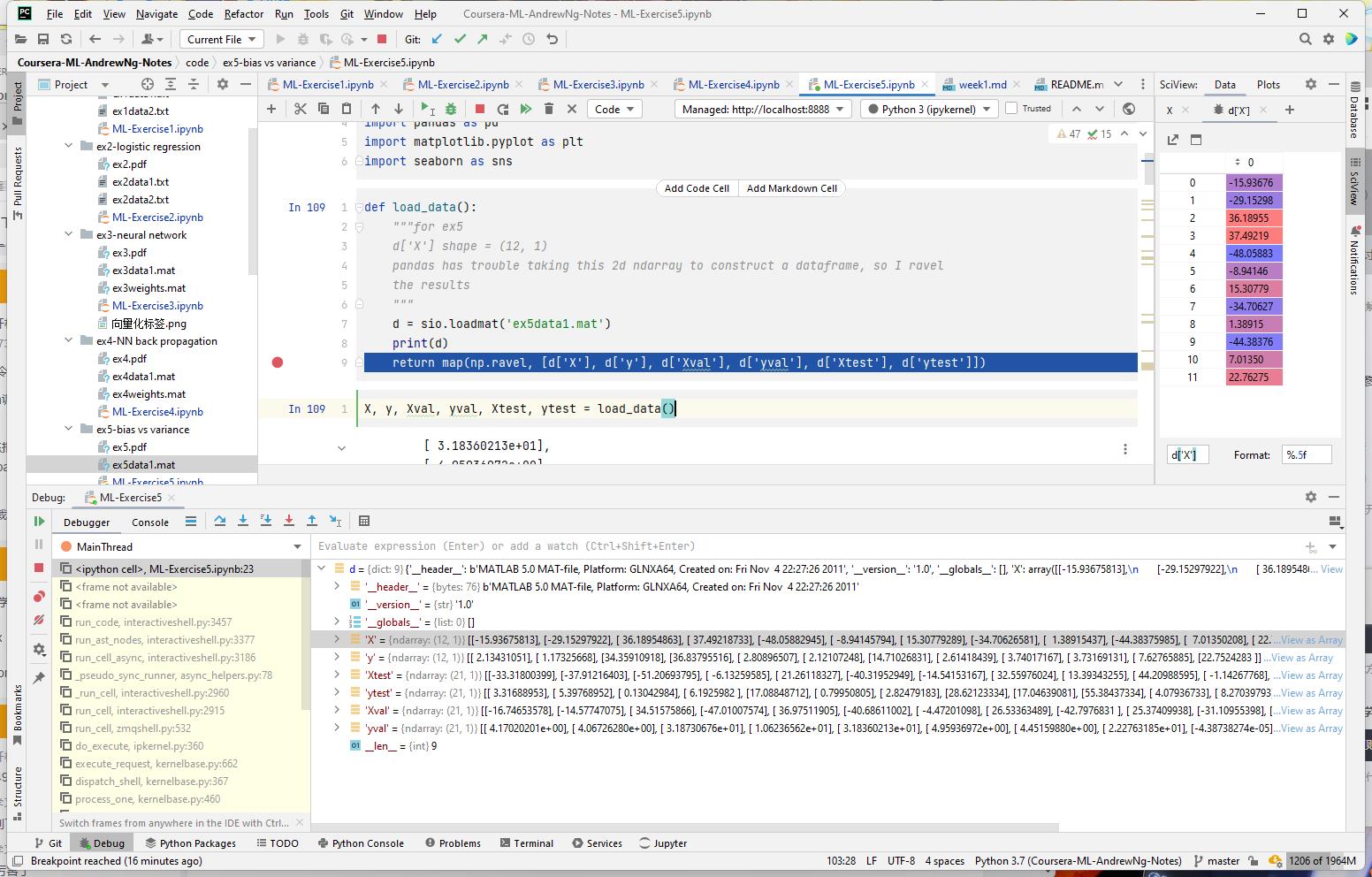The image size is (1372, 877).
Task: Open Python 3 (ipykernel) kernel dropdown
Action: tap(928, 109)
